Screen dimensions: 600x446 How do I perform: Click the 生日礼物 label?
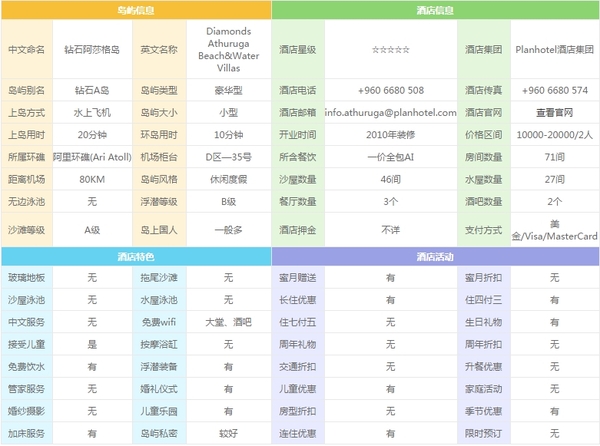pos(484,322)
